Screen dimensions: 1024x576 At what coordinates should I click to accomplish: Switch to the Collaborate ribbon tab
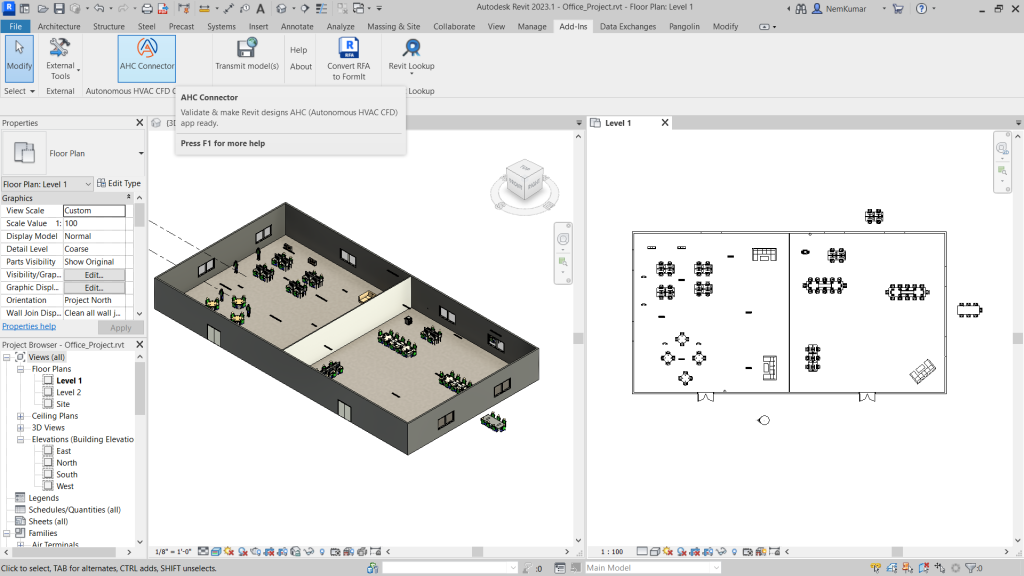coord(454,26)
